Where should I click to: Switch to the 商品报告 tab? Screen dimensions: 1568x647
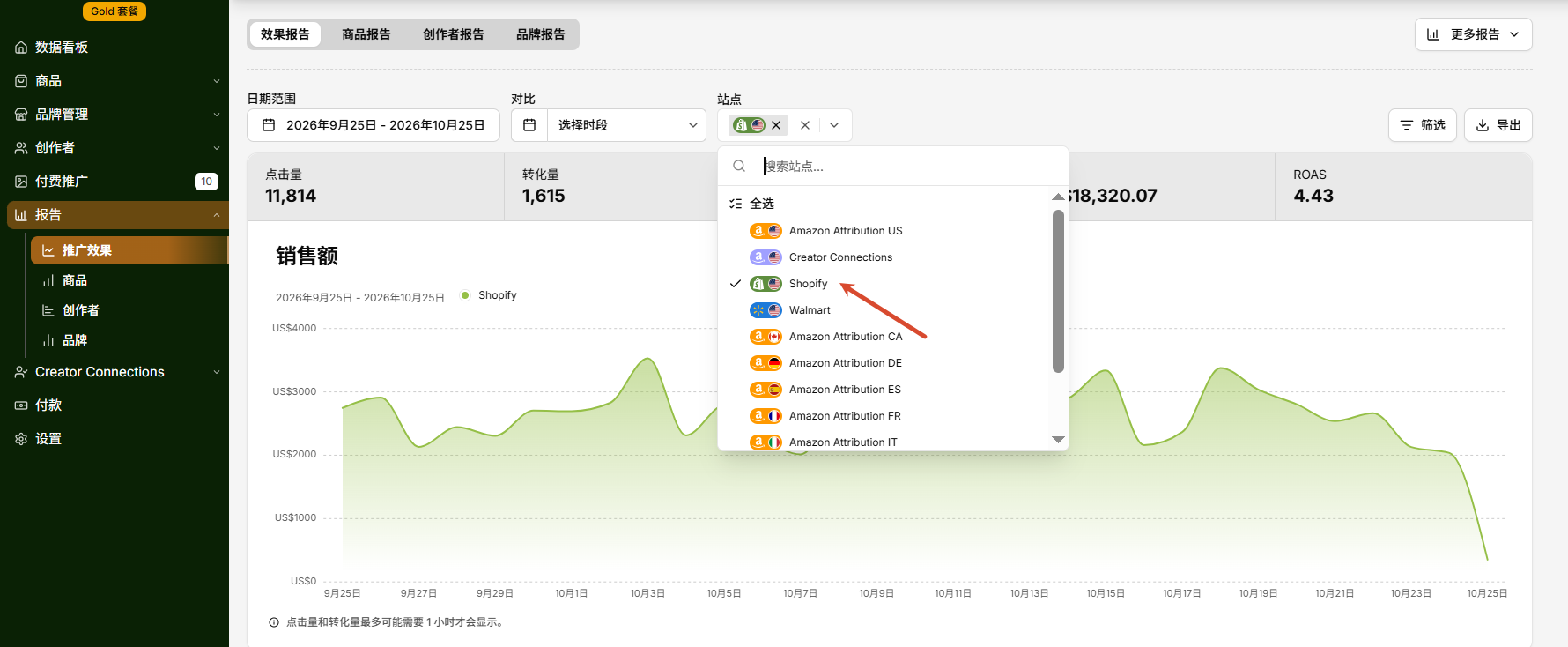point(366,34)
